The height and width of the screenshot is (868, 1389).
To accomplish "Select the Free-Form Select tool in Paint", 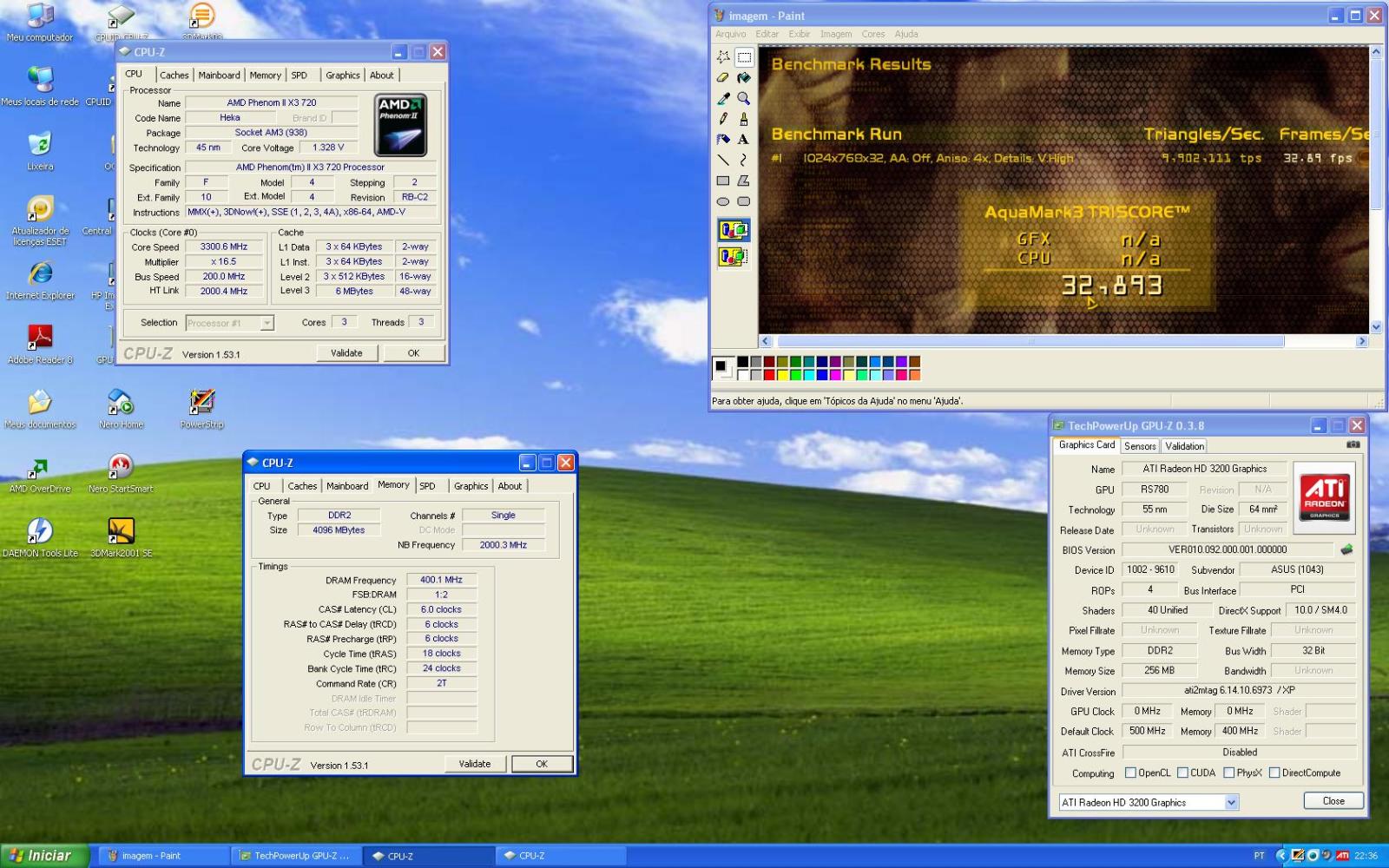I will (723, 57).
